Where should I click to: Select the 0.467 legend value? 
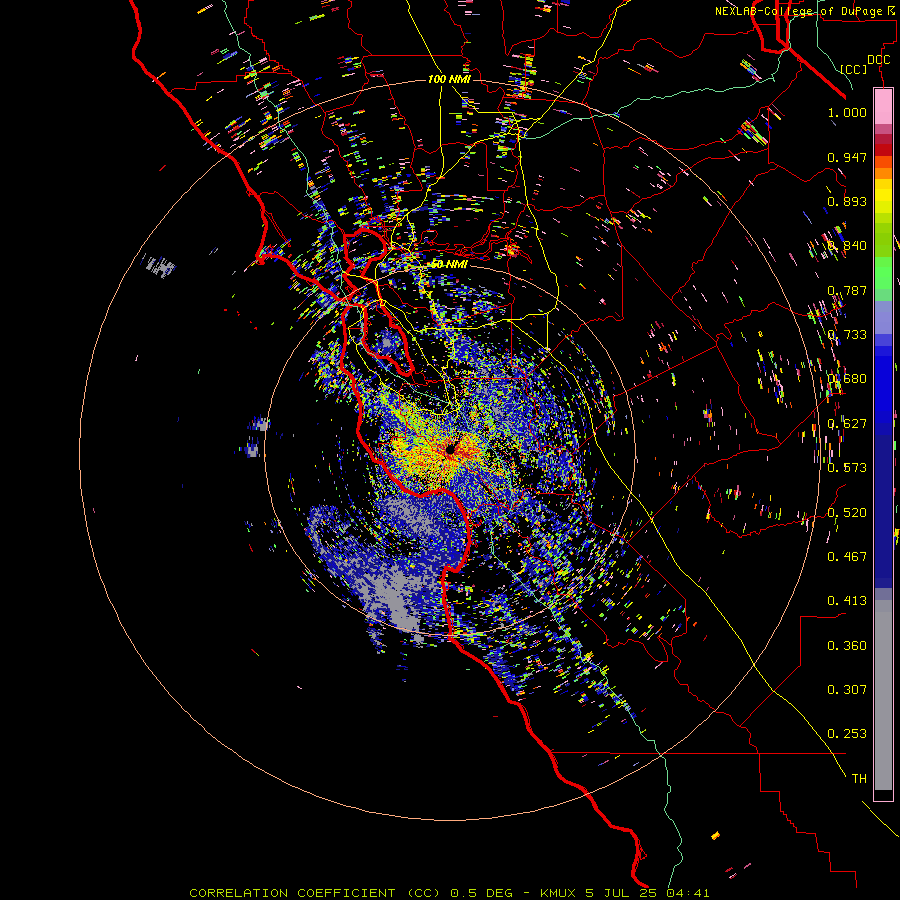coord(847,557)
